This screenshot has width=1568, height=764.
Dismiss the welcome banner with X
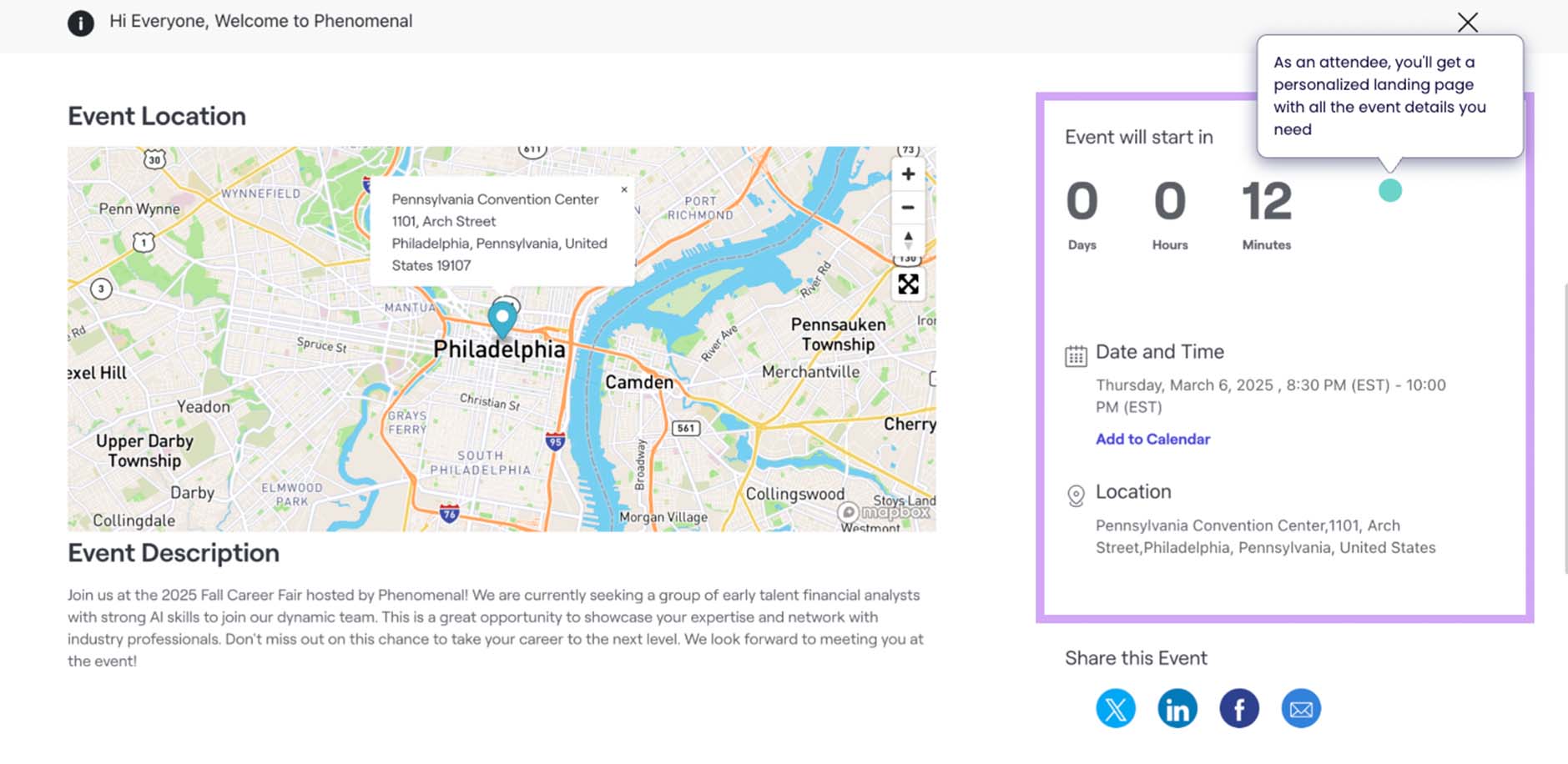point(1468,23)
